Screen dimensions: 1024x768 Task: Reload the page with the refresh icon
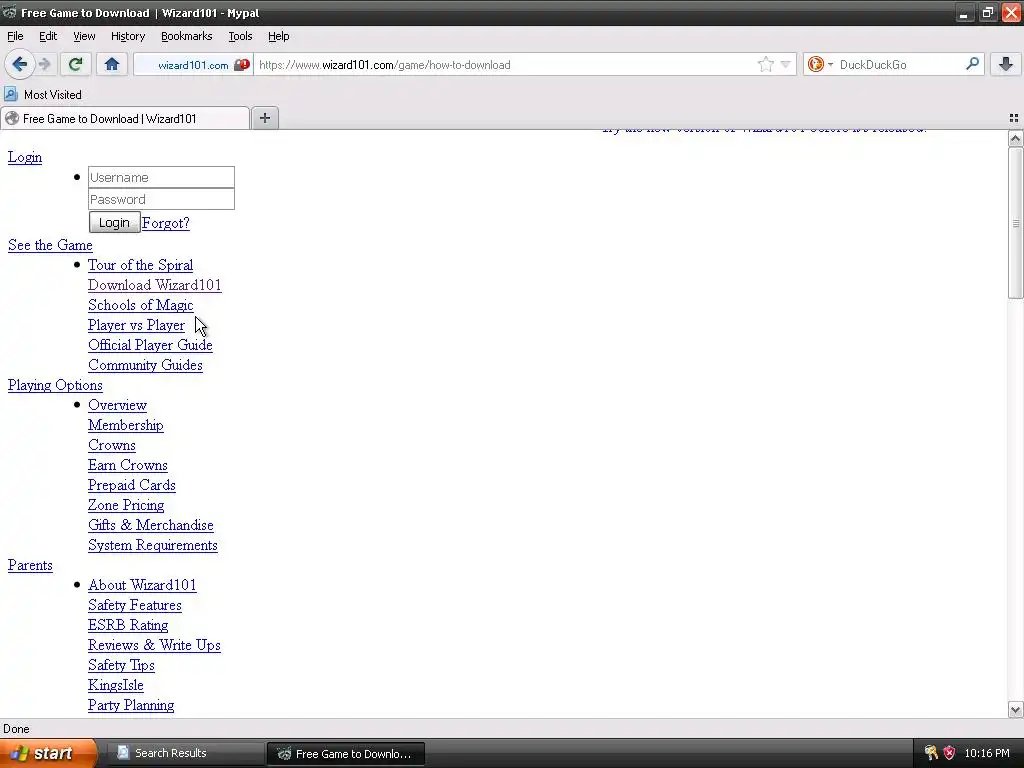click(75, 64)
